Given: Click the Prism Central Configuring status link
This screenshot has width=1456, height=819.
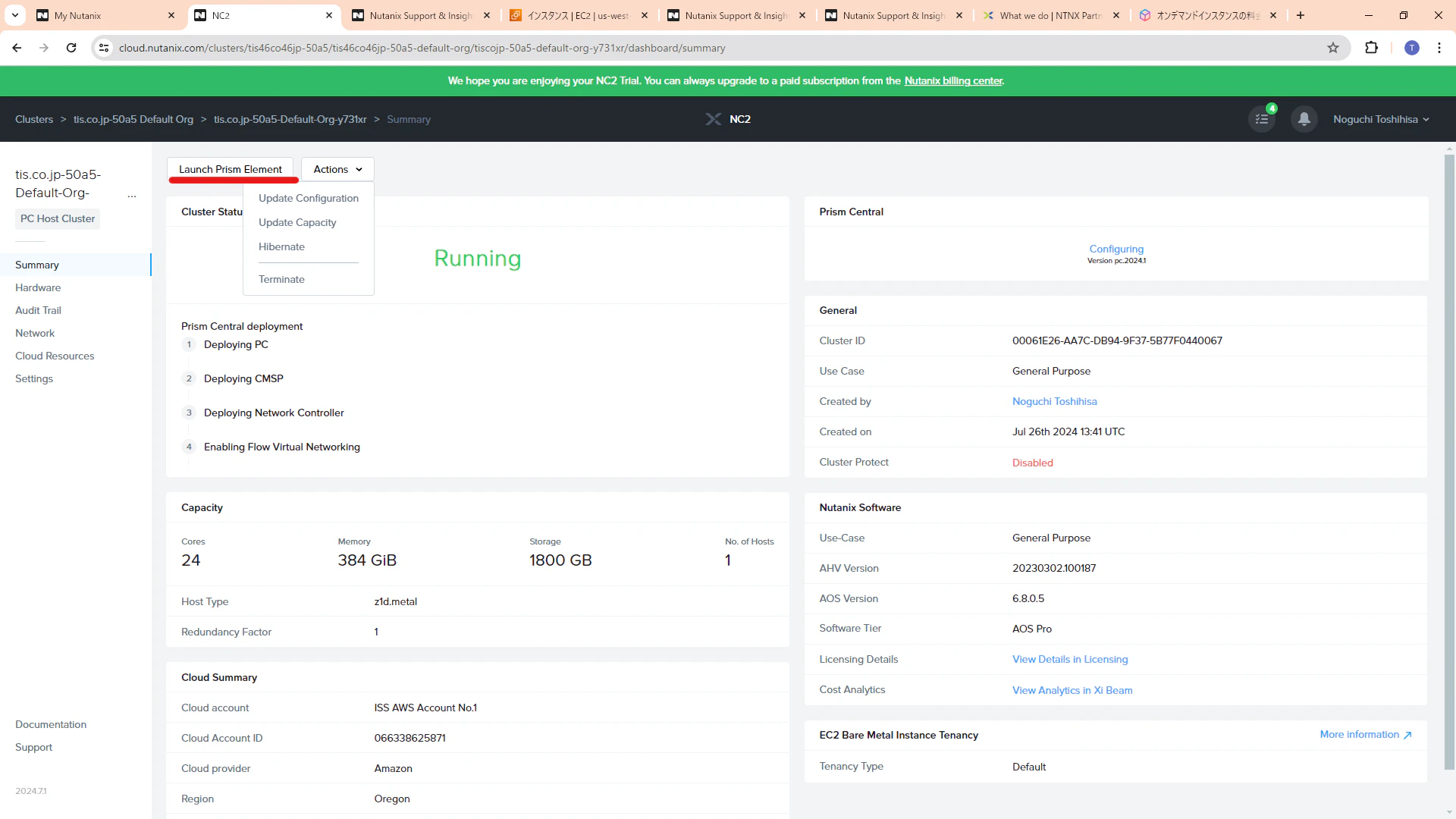Looking at the screenshot, I should [x=1116, y=249].
